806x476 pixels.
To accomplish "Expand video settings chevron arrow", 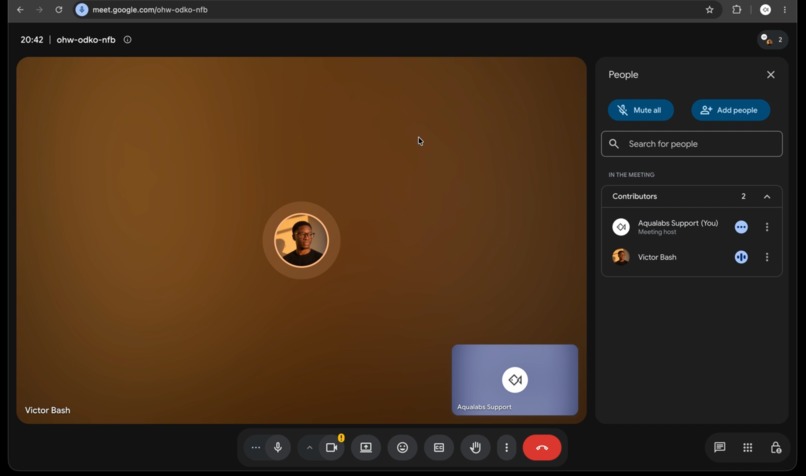I will coord(309,448).
